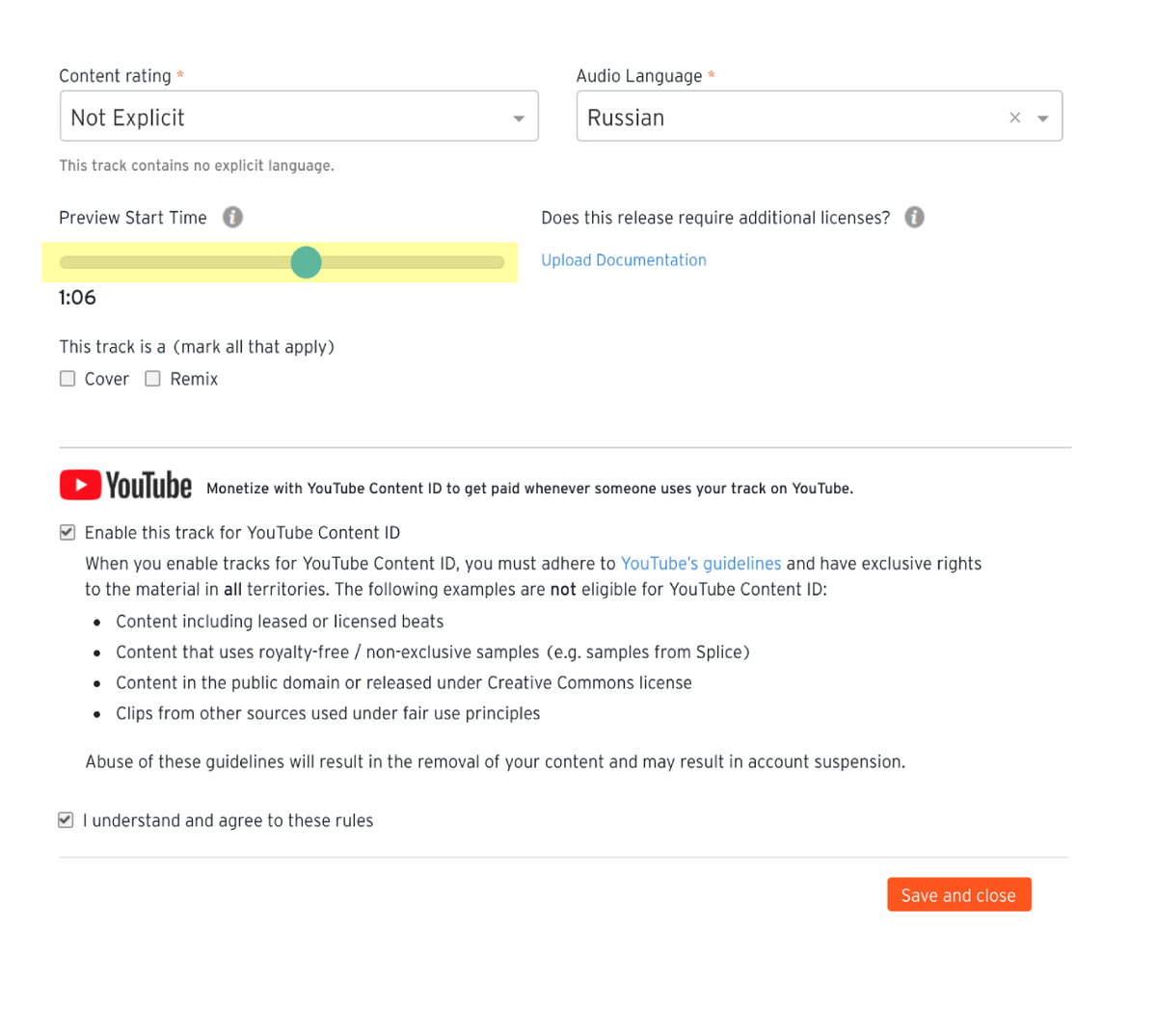Click the Save and close button
Viewport: 1157px width, 1036px height.
pos(959,894)
